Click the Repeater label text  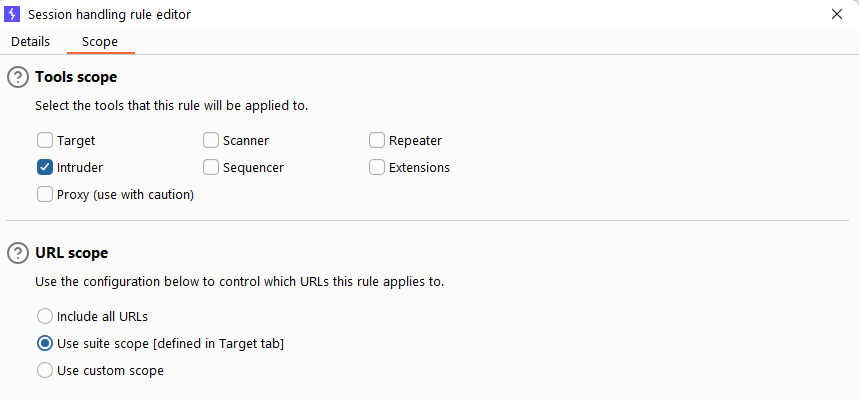click(x=415, y=141)
